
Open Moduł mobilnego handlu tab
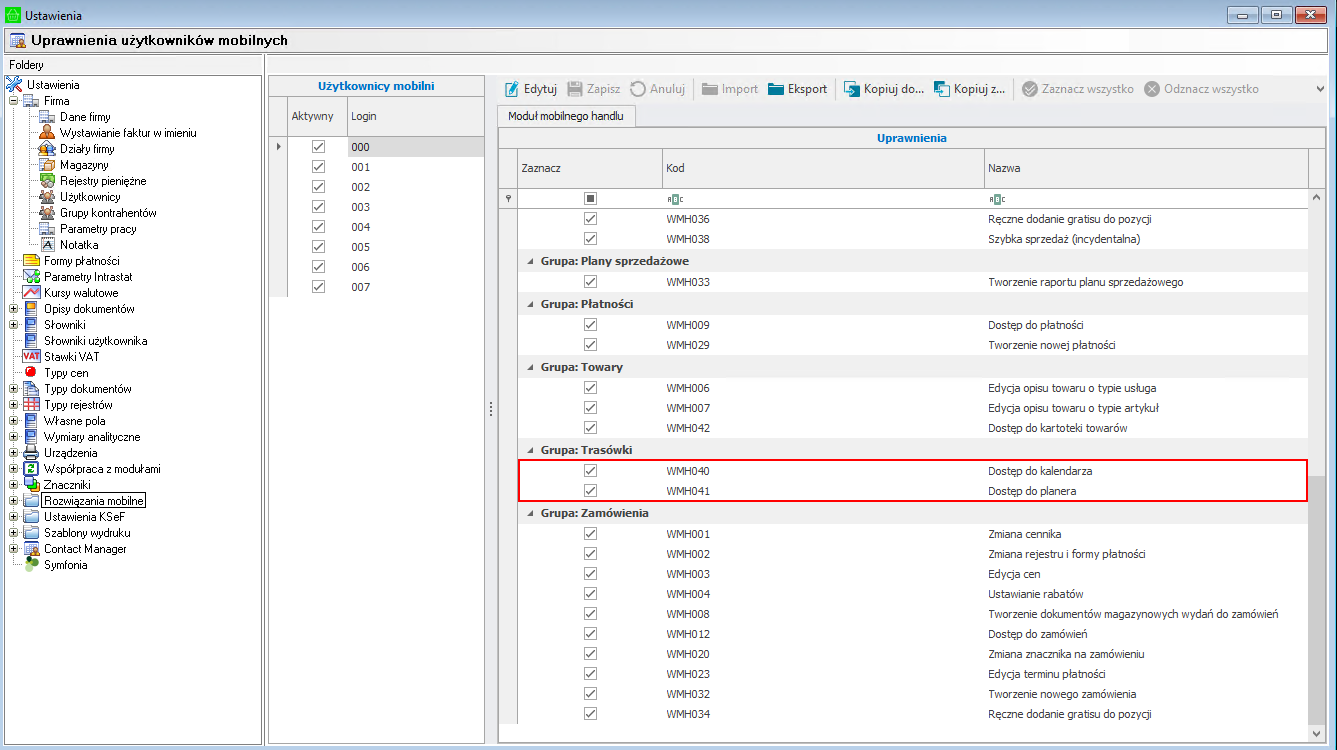[565, 116]
